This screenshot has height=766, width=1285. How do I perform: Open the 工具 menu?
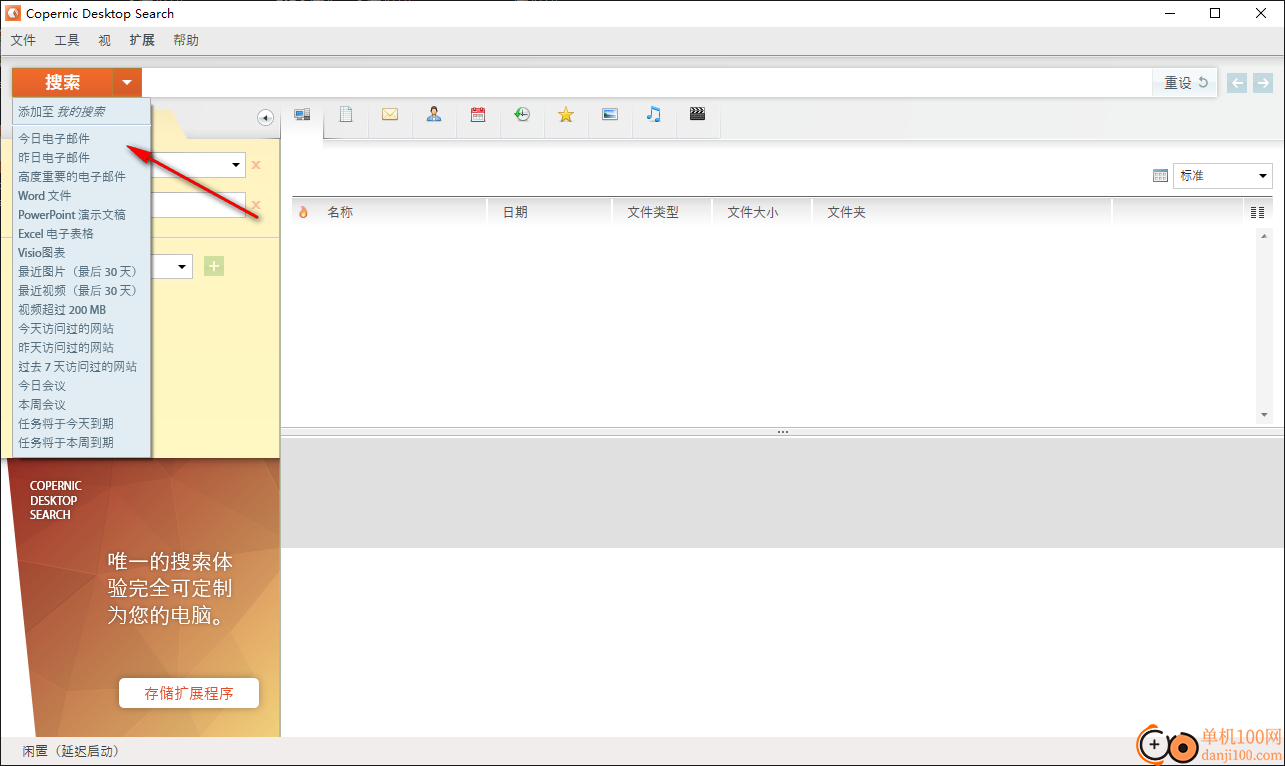[x=67, y=40]
